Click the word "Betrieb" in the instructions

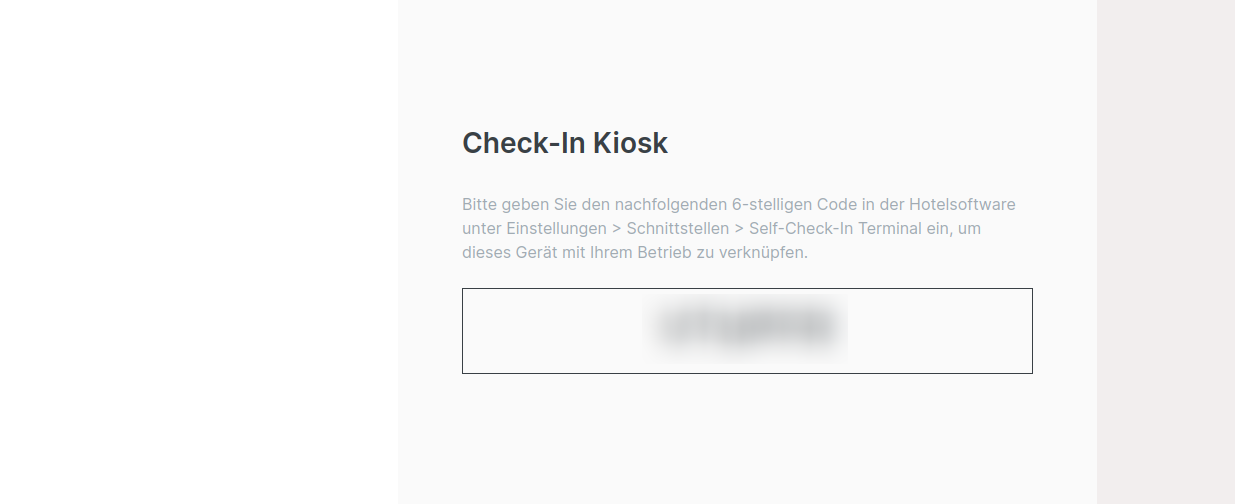pos(664,253)
